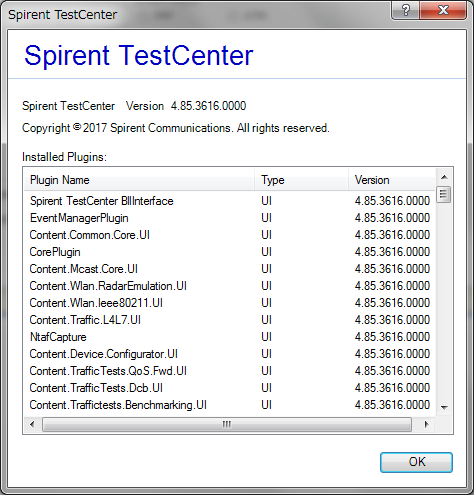The width and height of the screenshot is (474, 495).
Task: Sort by Type column header
Action: pyautogui.click(x=301, y=180)
